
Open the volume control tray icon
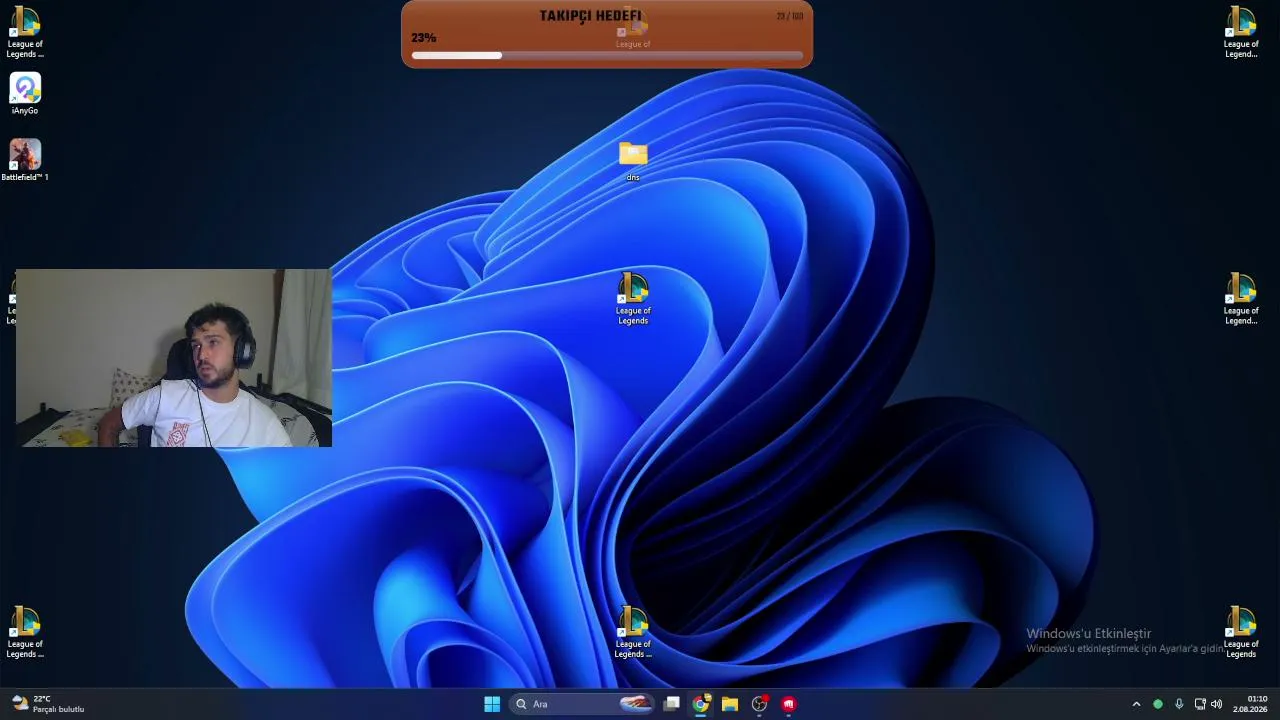(x=1217, y=704)
